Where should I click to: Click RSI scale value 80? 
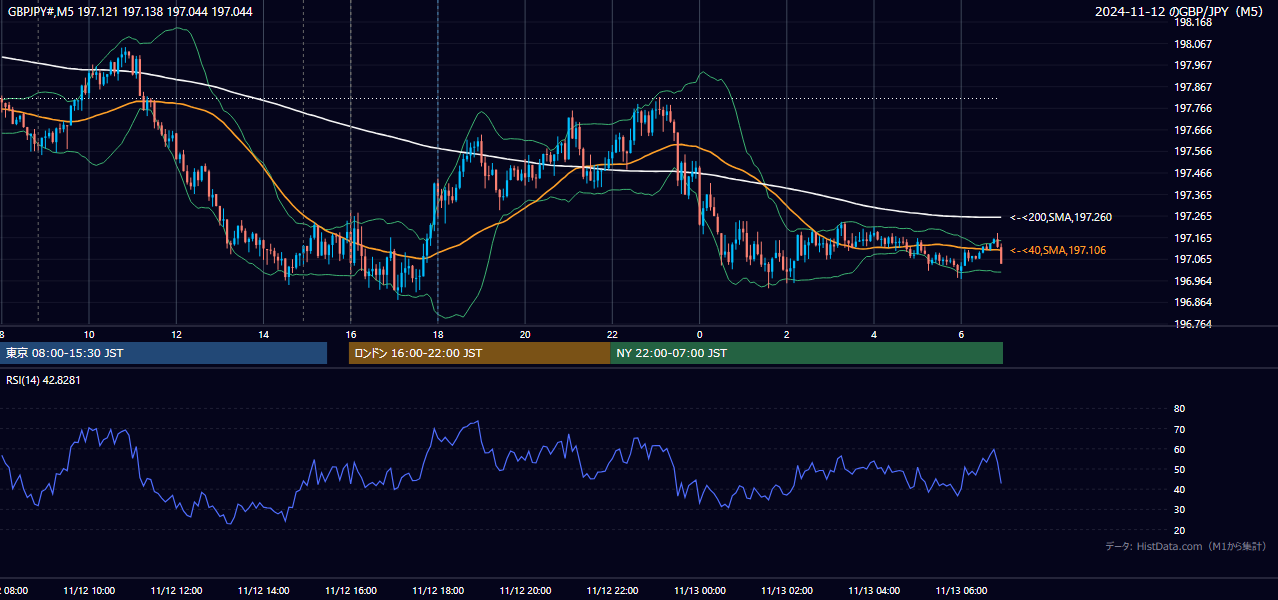1179,409
